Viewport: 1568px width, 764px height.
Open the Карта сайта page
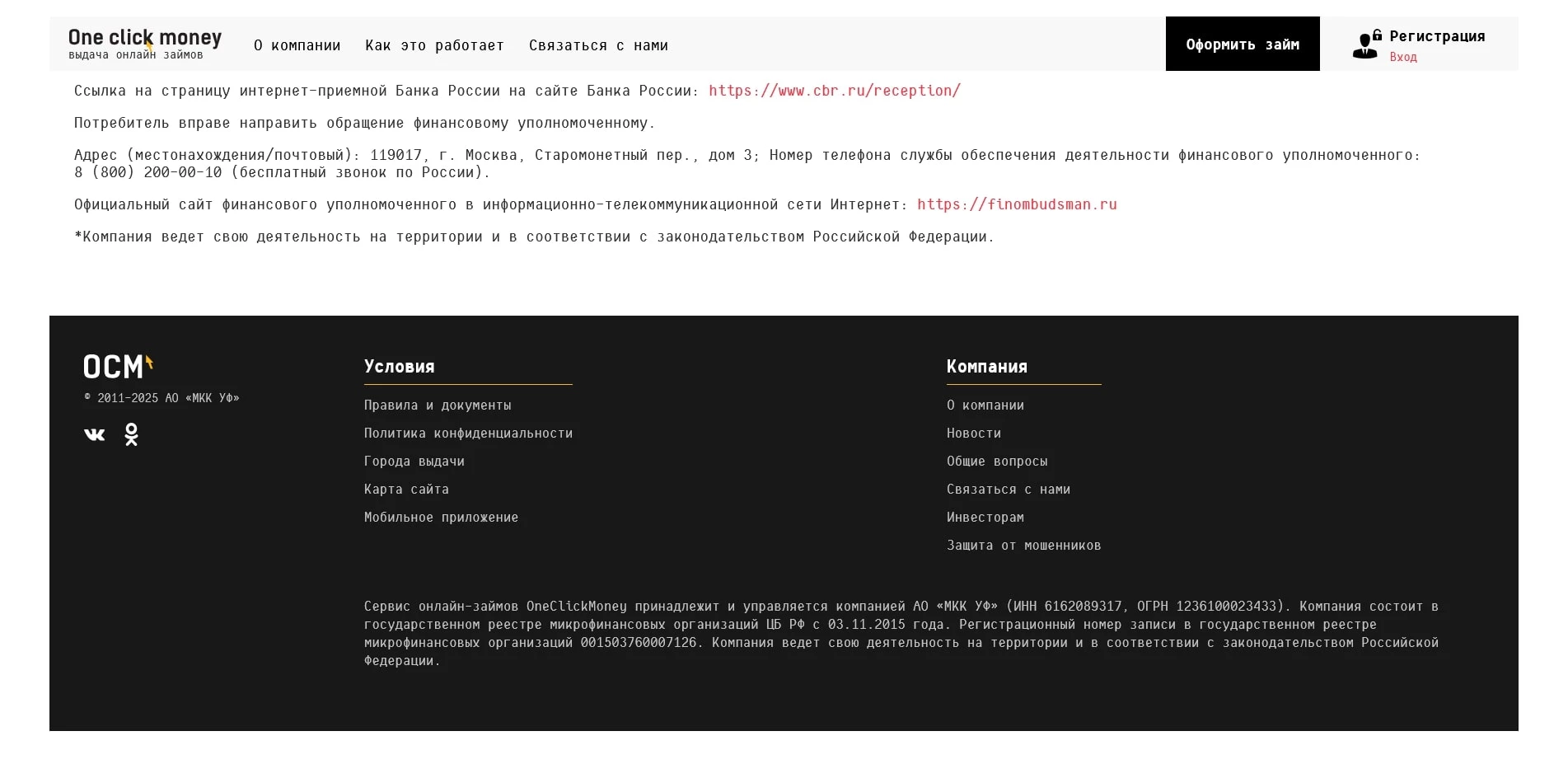(406, 489)
